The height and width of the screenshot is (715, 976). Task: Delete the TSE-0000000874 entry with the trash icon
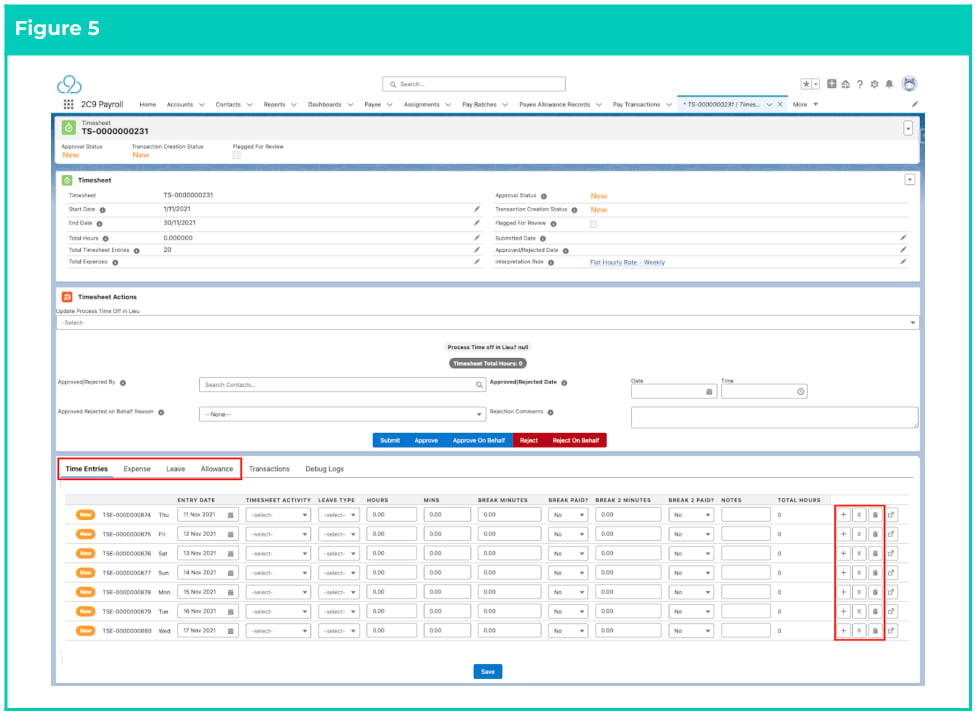[875, 515]
